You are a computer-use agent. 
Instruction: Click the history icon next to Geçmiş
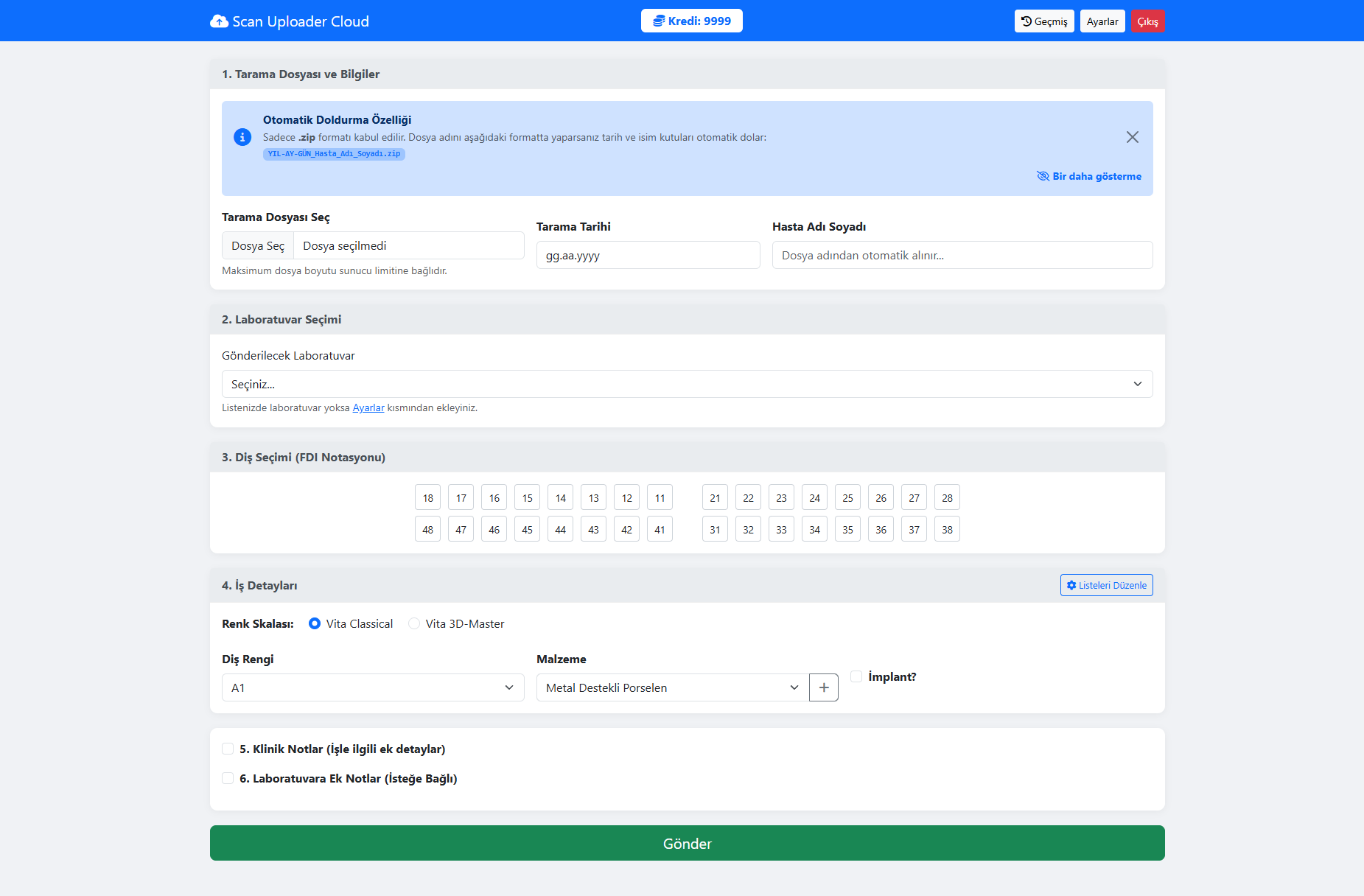pyautogui.click(x=1025, y=21)
